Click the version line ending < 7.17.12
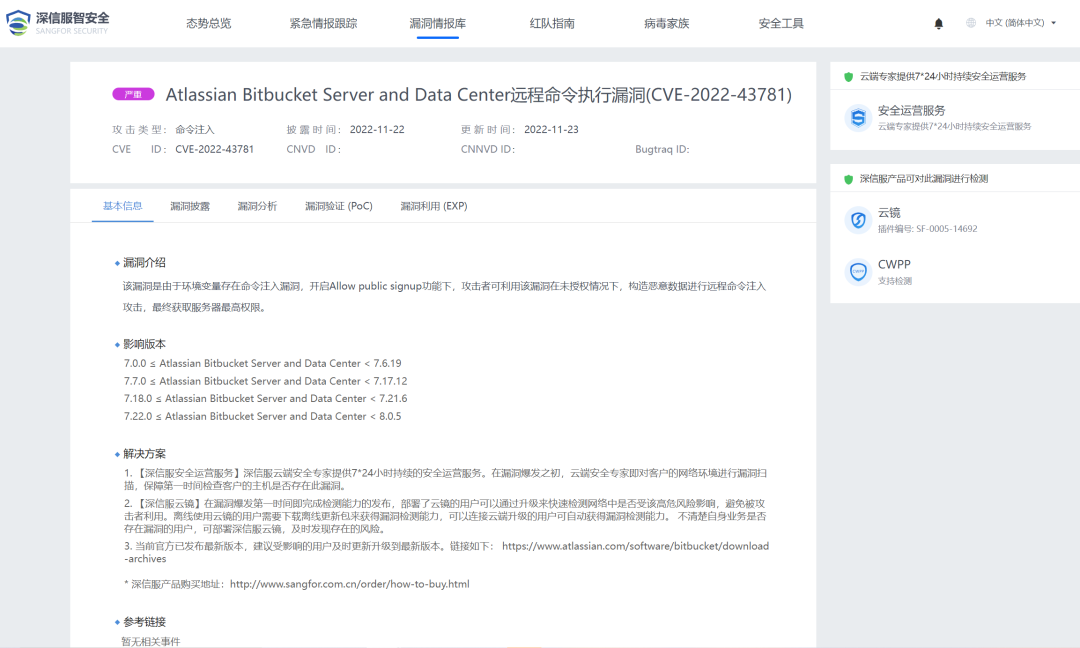Viewport: 1080px width, 648px height. tap(265, 381)
